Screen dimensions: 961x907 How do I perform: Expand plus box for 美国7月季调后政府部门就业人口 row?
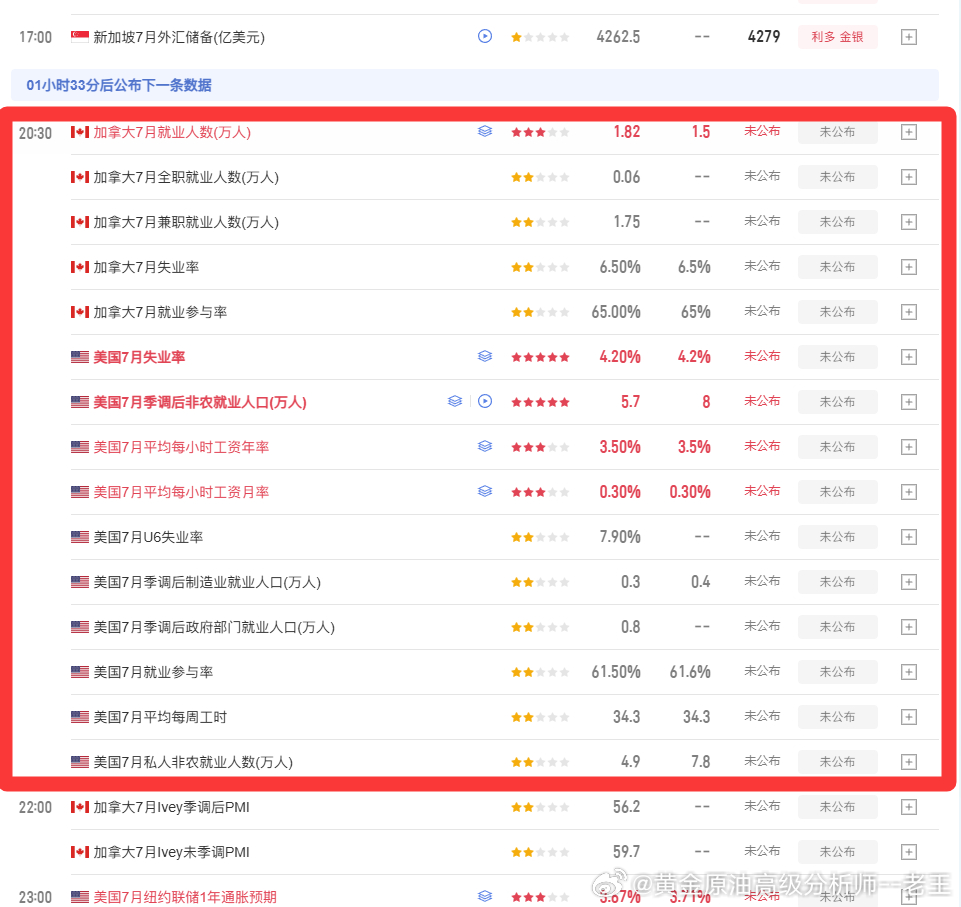(x=909, y=627)
